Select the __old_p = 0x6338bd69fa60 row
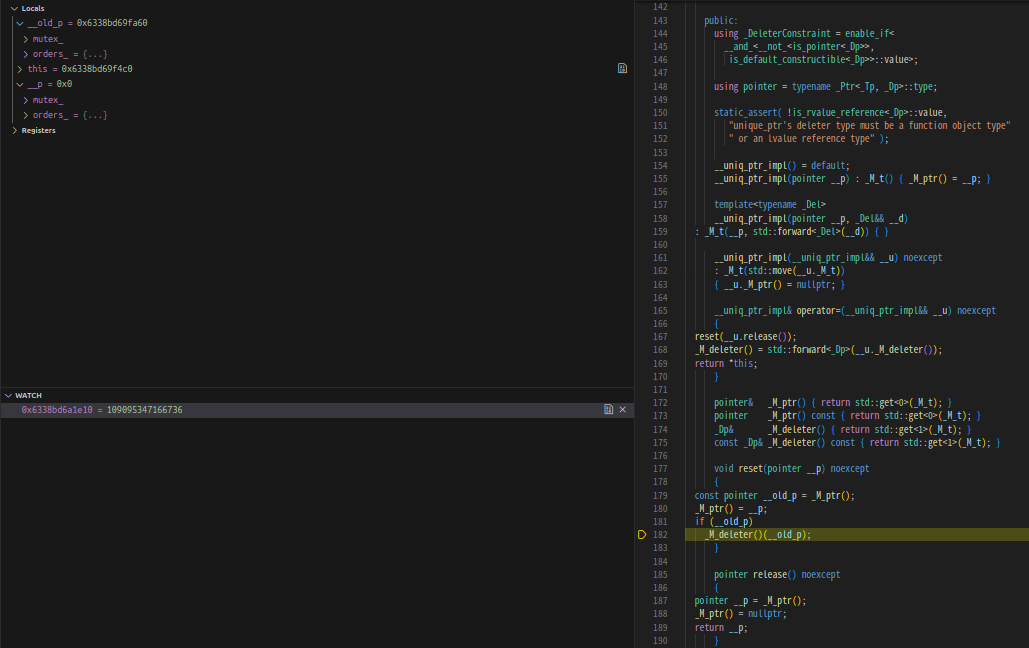This screenshot has width=1029, height=648. click(317, 23)
